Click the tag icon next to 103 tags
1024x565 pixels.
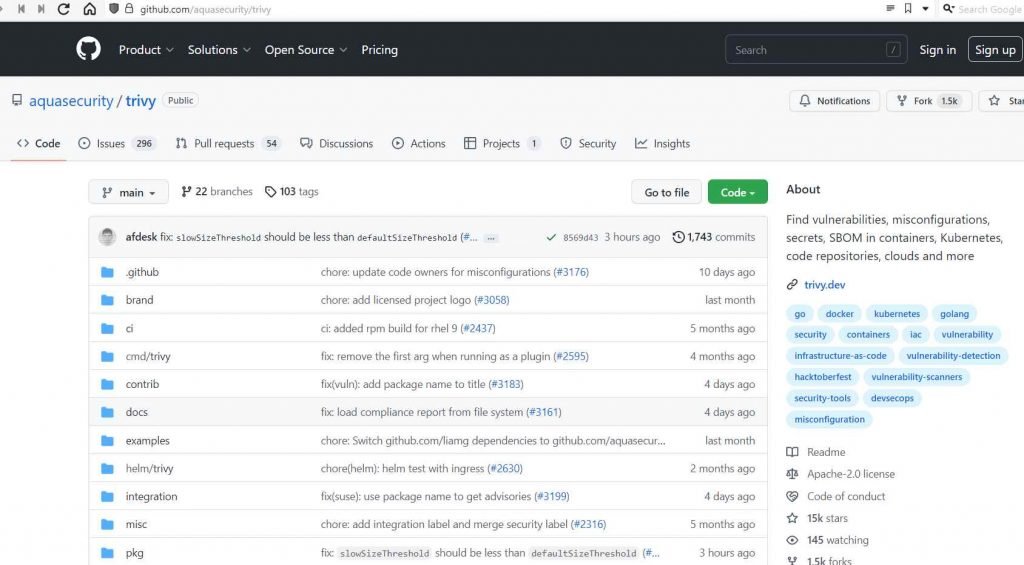270,191
